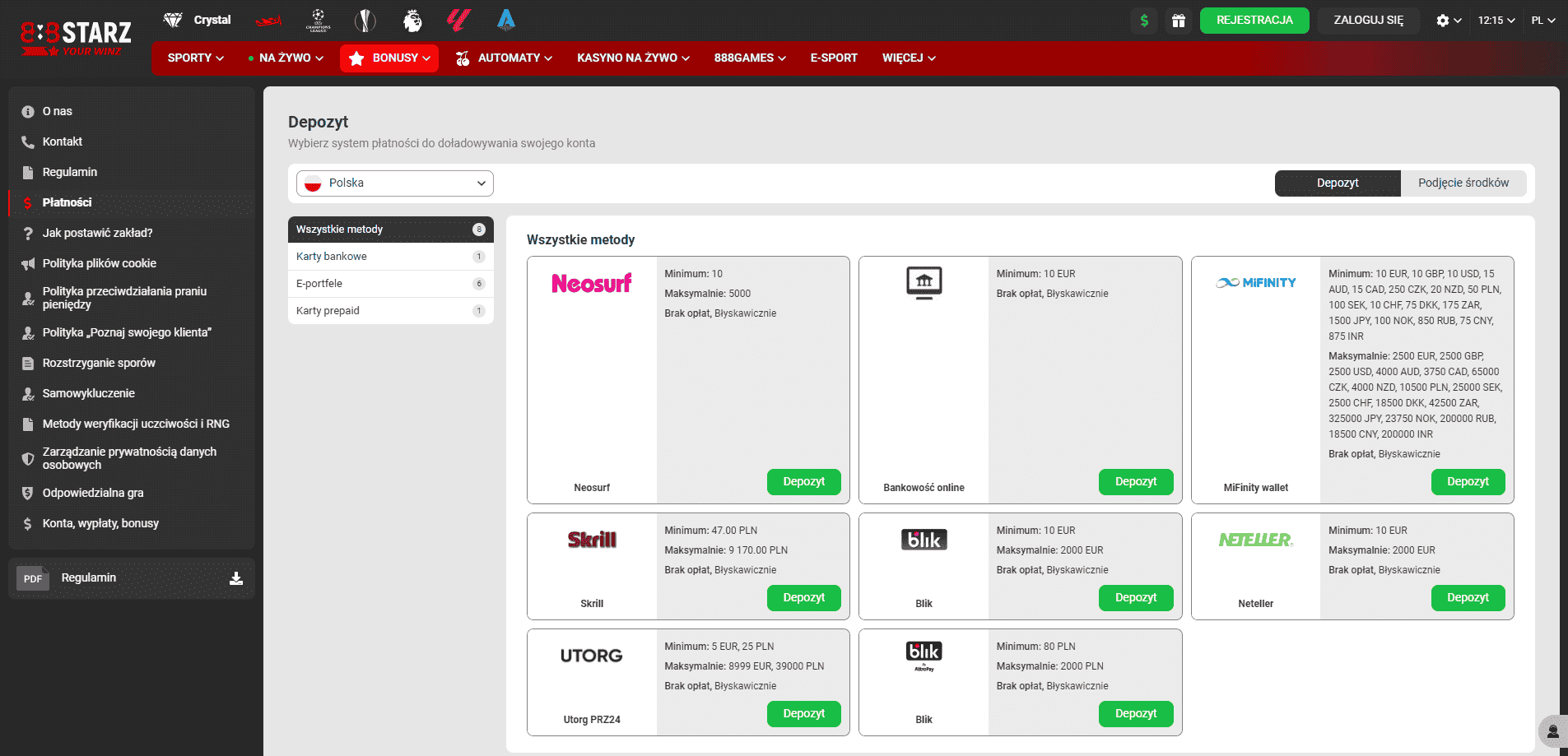Click the Samowykluczenie user icon

click(x=28, y=394)
